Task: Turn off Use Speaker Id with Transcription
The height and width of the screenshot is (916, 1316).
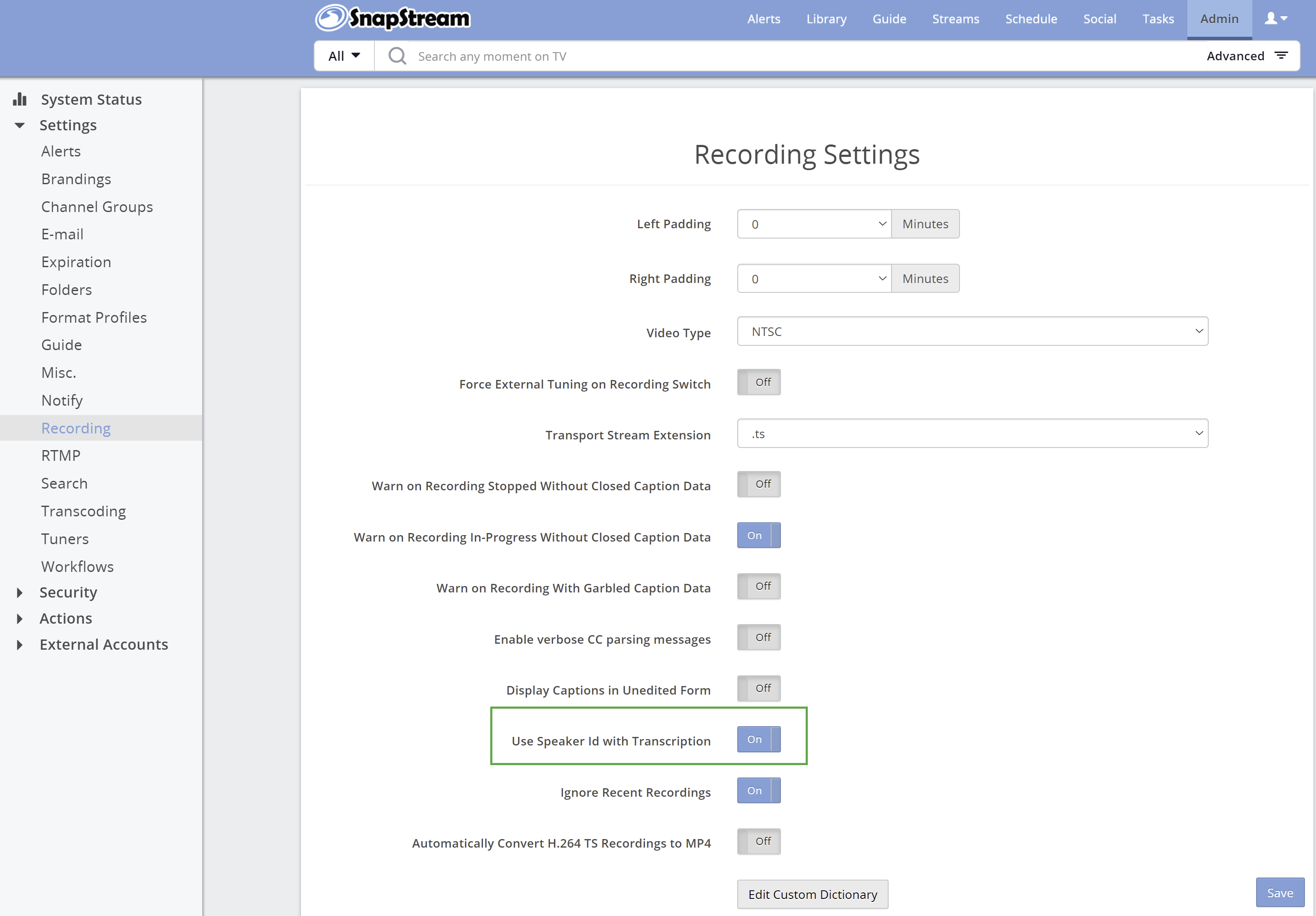Action: coord(758,739)
